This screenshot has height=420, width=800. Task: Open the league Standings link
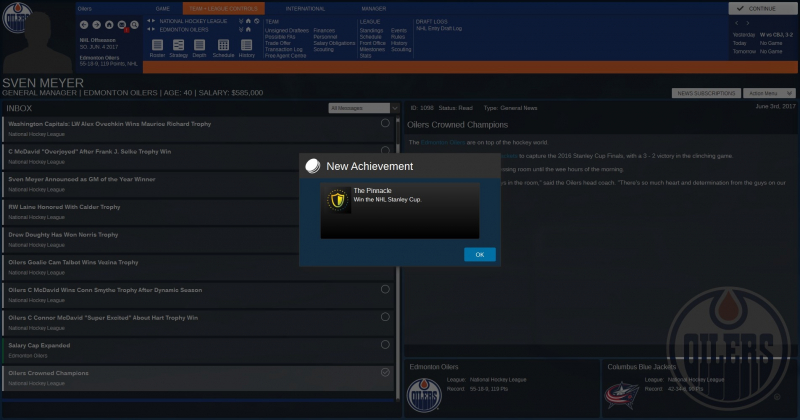pyautogui.click(x=371, y=31)
